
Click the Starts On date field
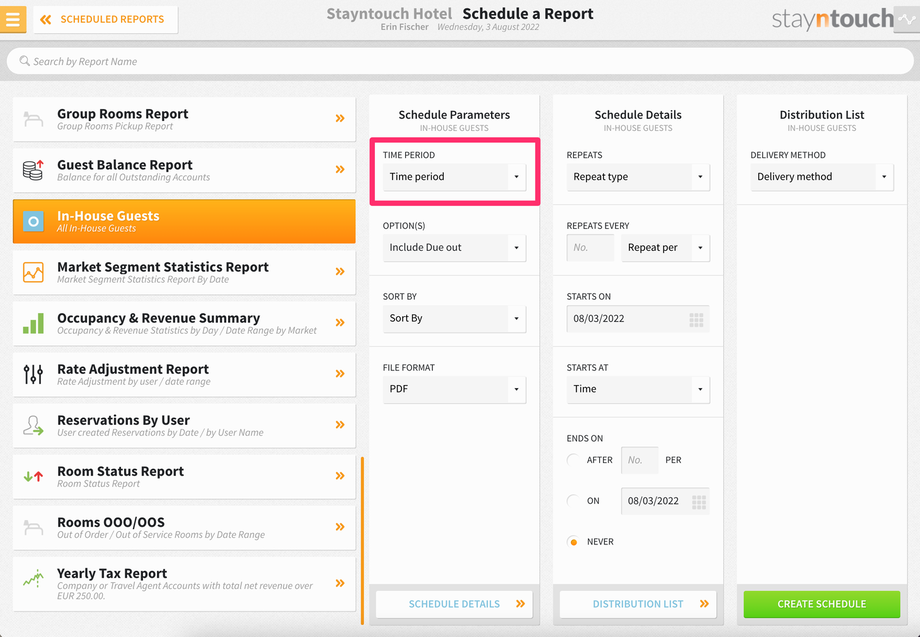click(x=638, y=318)
